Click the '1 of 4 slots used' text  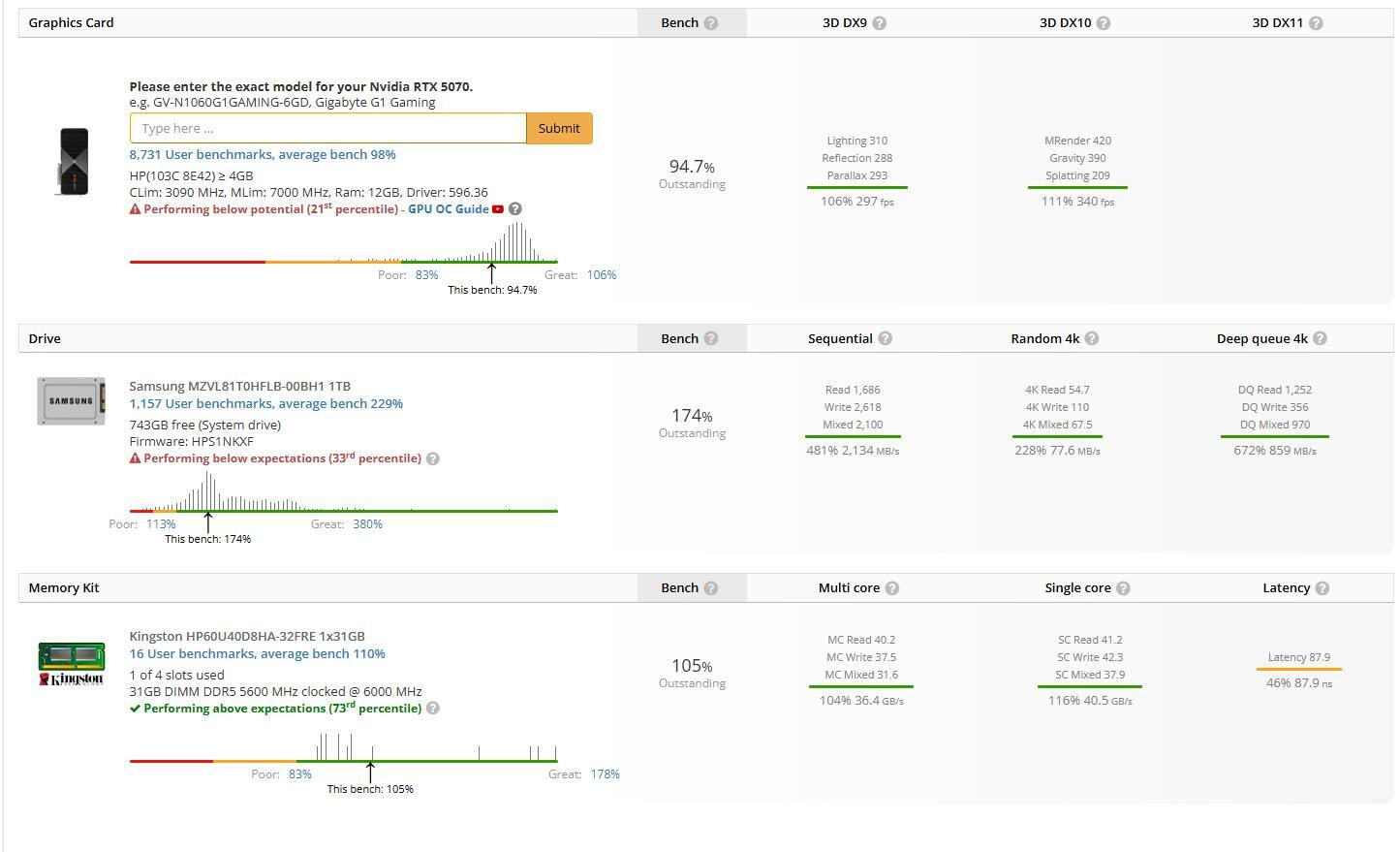(x=177, y=675)
